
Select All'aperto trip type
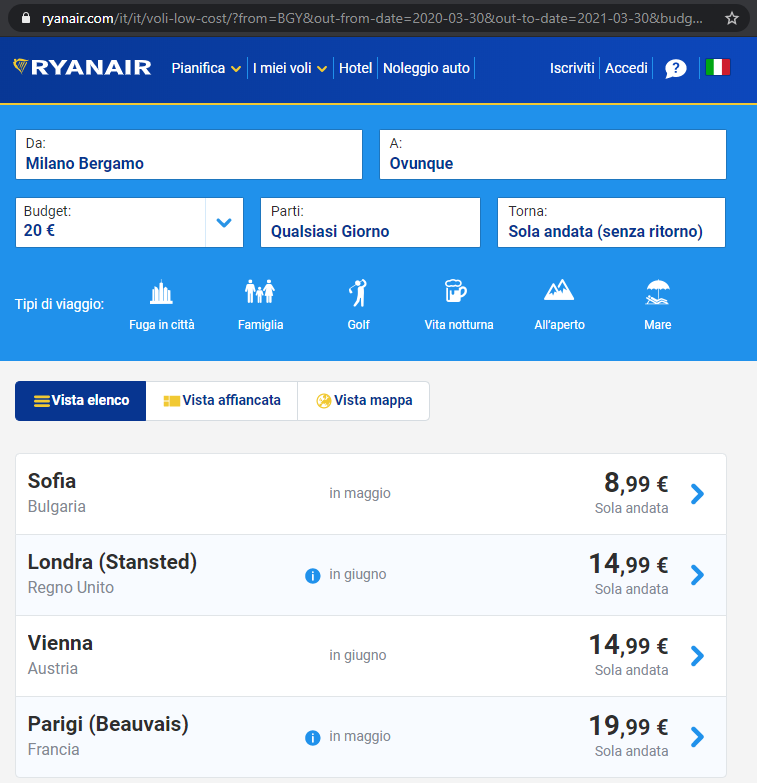(559, 305)
